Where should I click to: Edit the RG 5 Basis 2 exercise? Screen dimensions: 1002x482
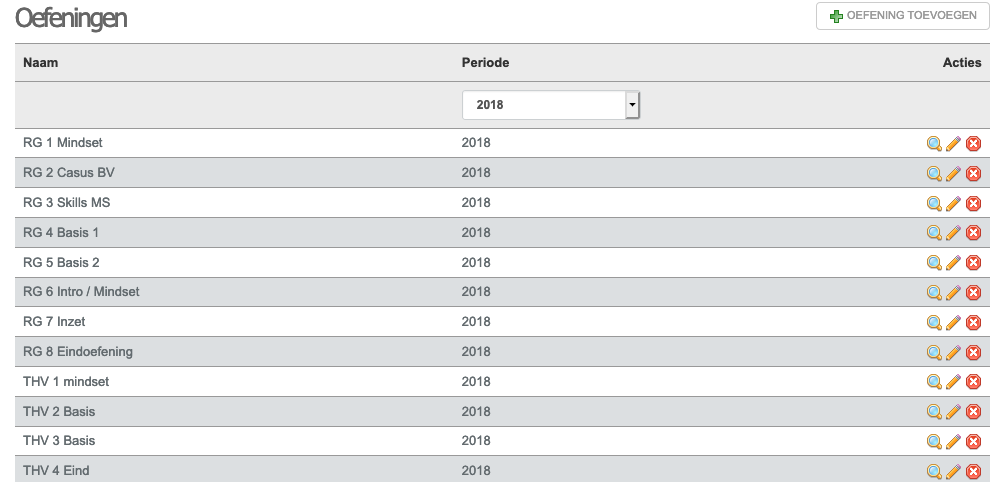(x=953, y=263)
